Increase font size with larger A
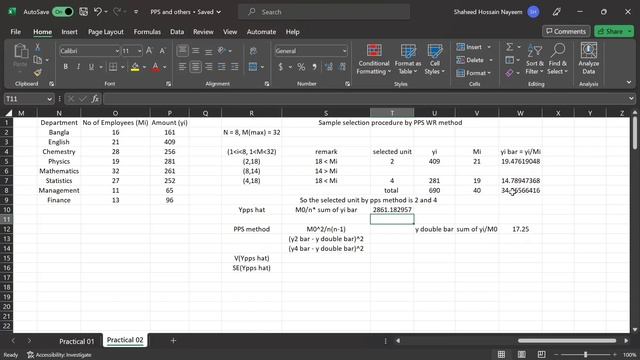The width and height of the screenshot is (640, 360). (x=149, y=51)
